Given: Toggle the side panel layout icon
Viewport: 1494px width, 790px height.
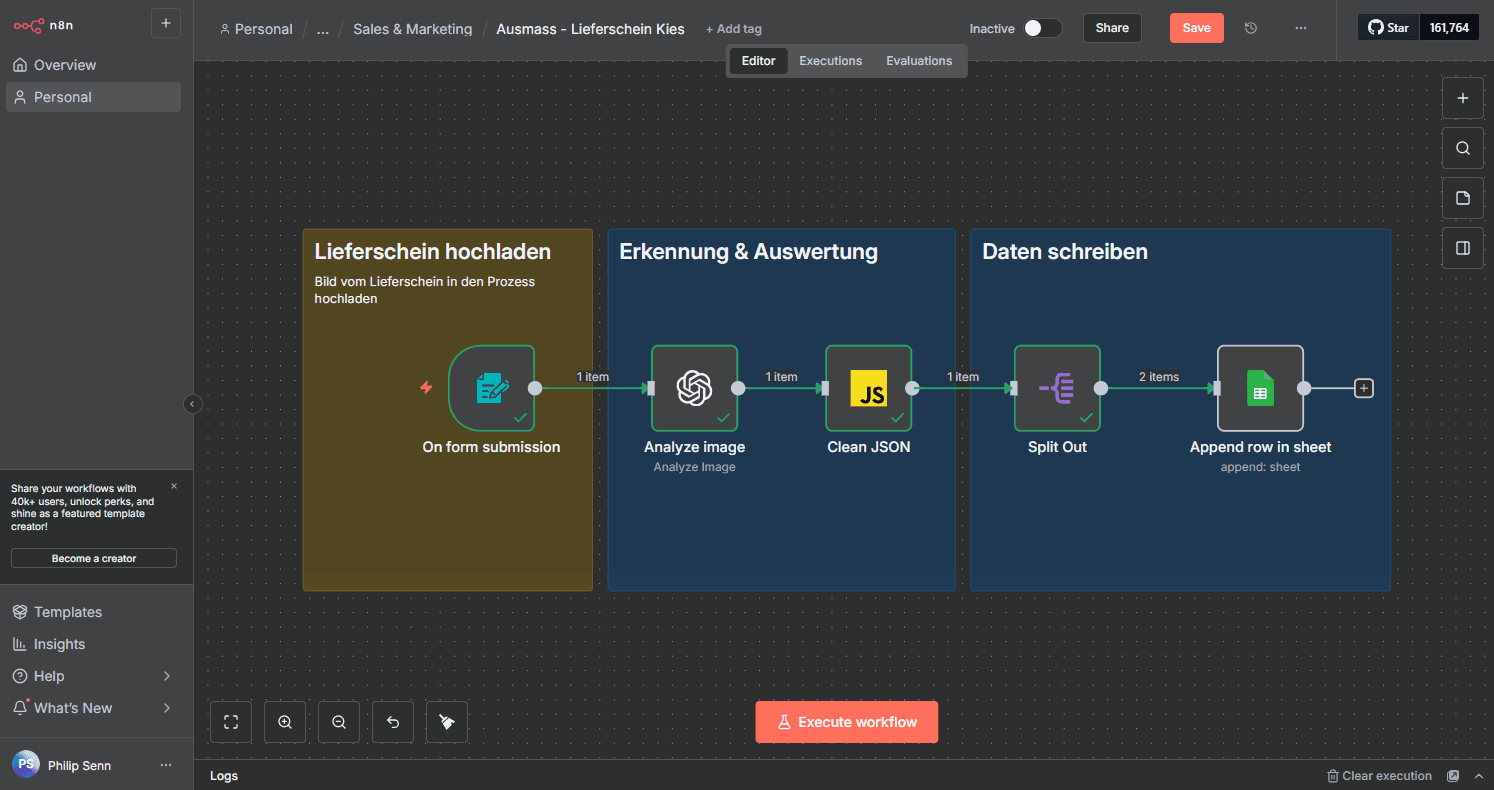Looking at the screenshot, I should (1462, 248).
